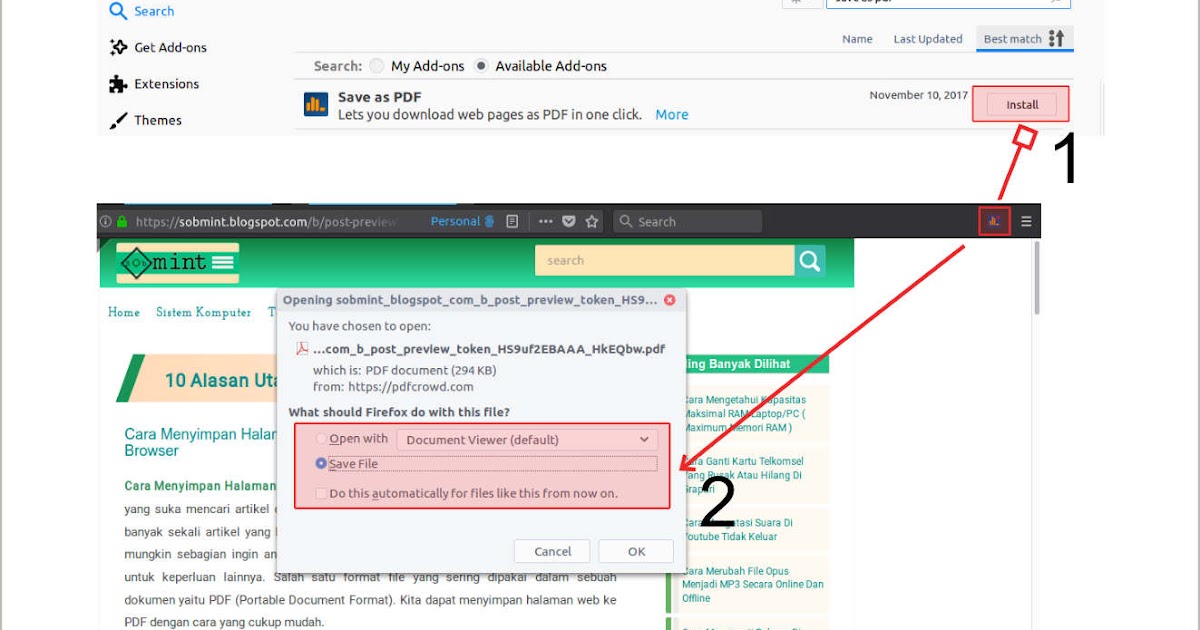Screen dimensions: 1200x630
Task: Click the blog search input field
Action: tap(665, 261)
